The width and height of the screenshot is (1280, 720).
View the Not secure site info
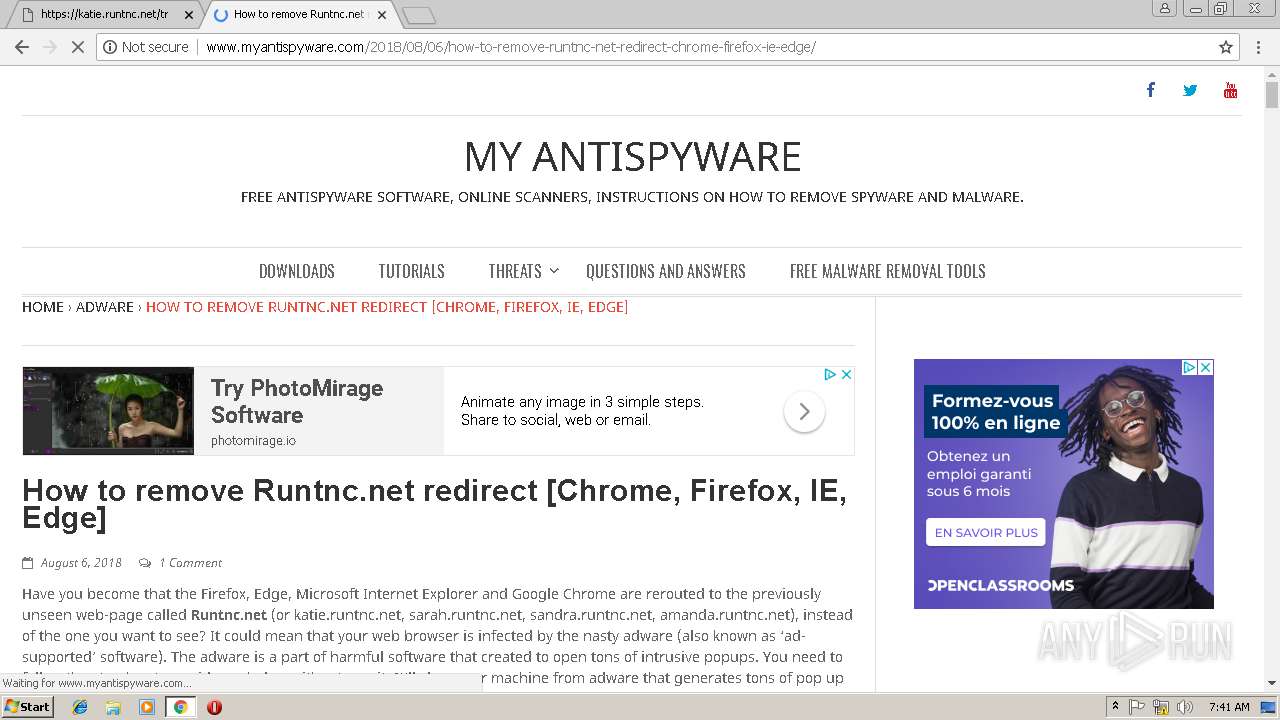pyautogui.click(x=146, y=47)
